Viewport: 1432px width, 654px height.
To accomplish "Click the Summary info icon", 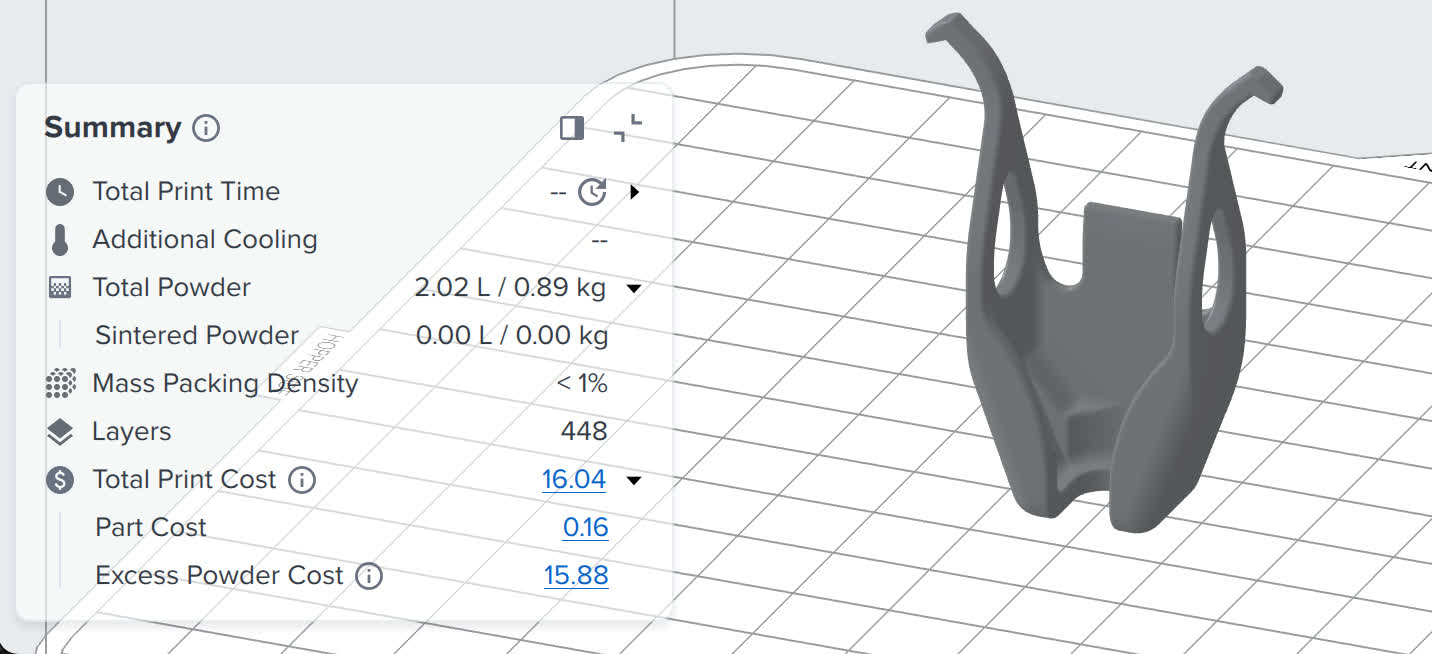I will pos(206,128).
